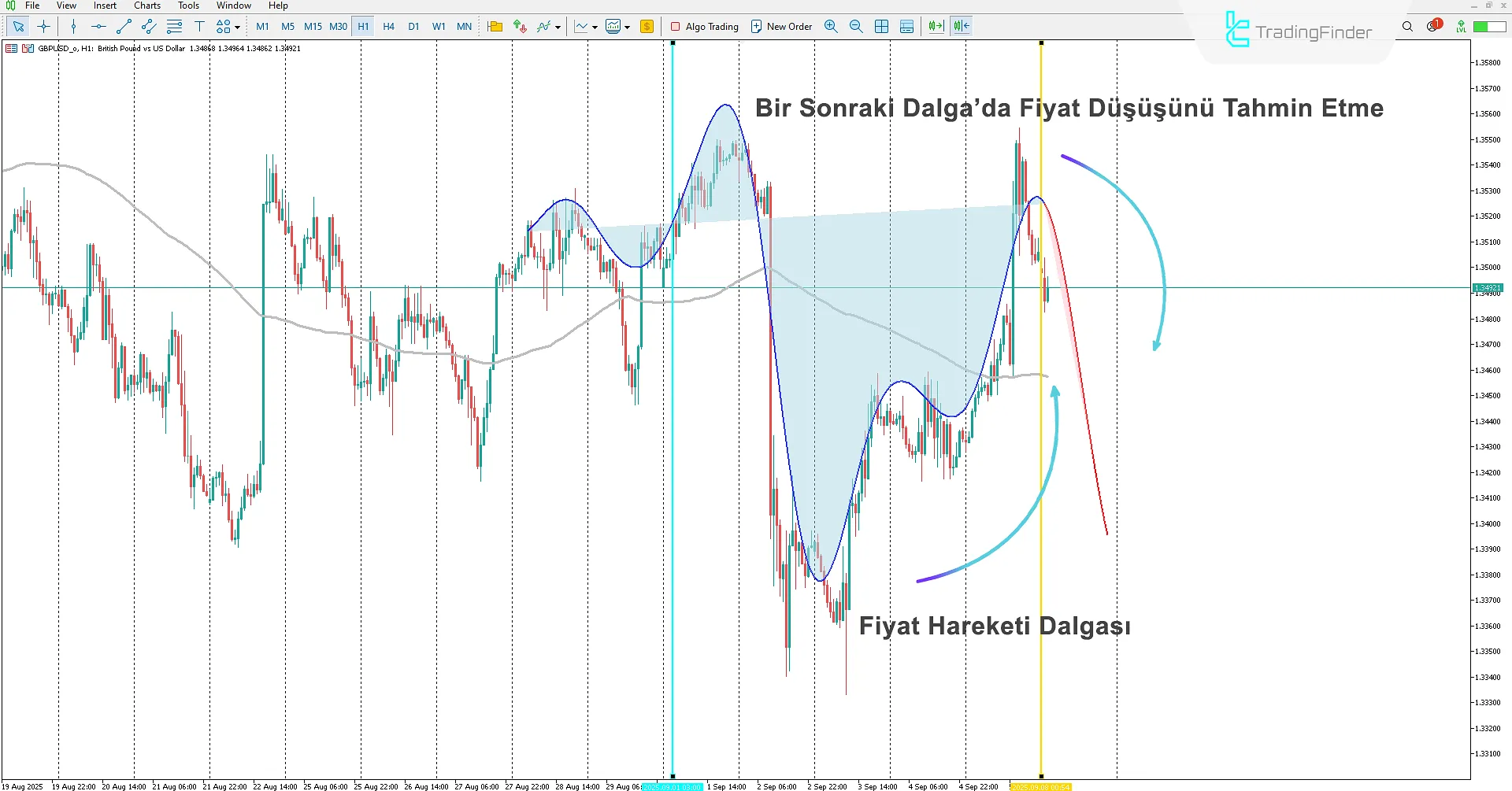1512x791 pixels.
Task: Pick the trendline drawing tool
Action: [x=124, y=27]
